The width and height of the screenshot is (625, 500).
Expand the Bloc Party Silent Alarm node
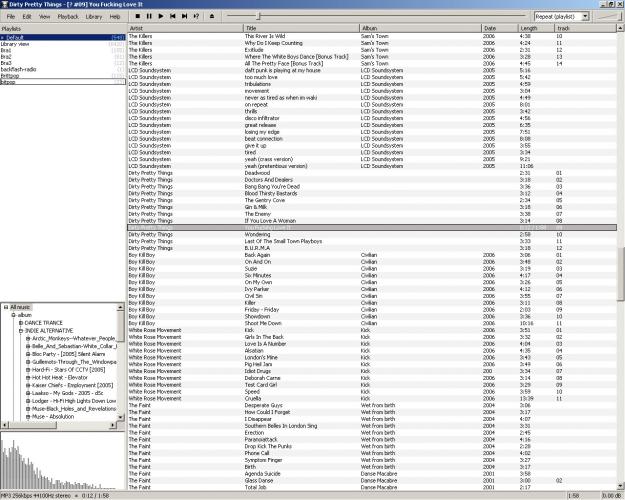click(x=28, y=354)
